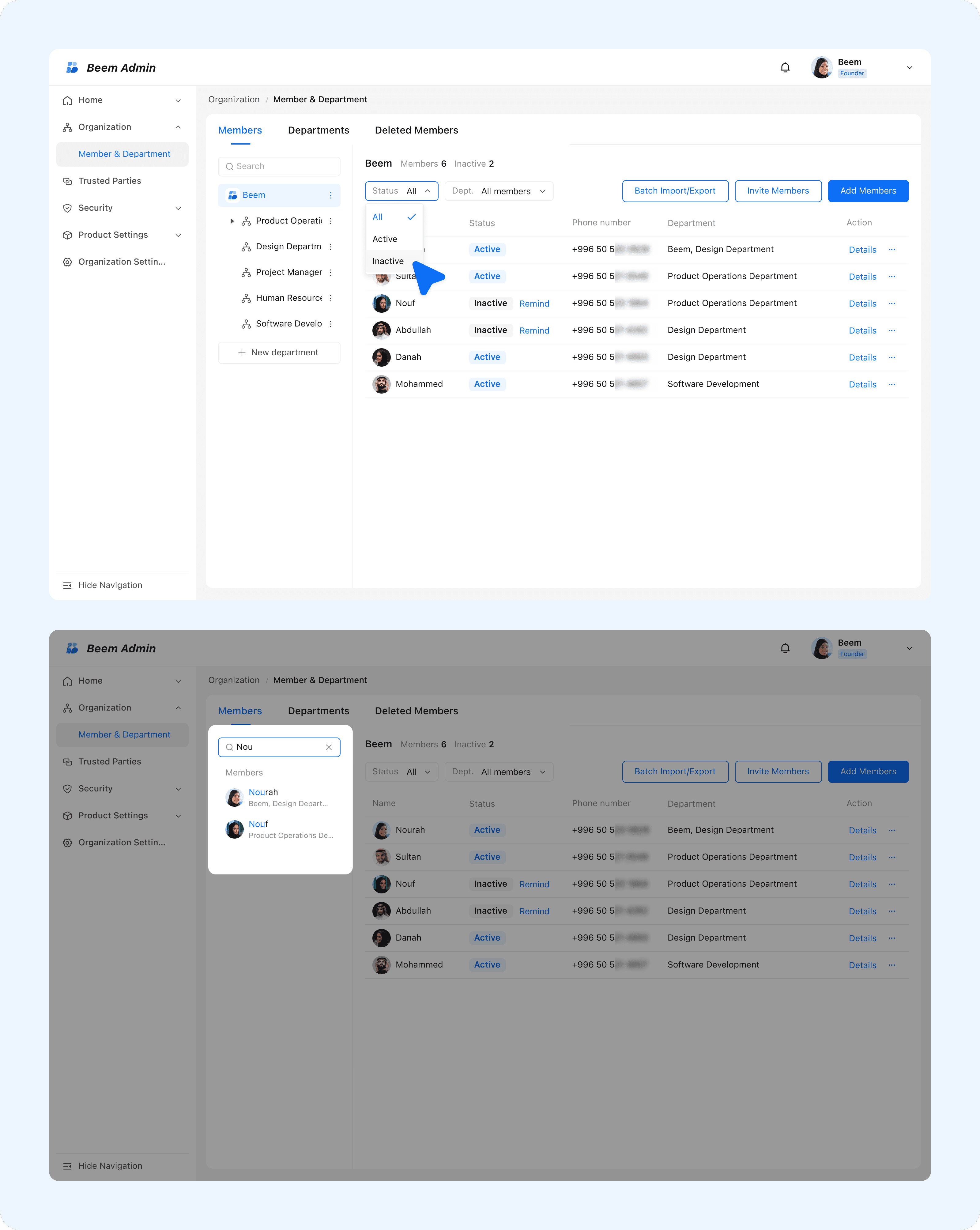This screenshot has width=980, height=1230.
Task: Open the Dept. All members dropdown in top panel
Action: pos(499,191)
